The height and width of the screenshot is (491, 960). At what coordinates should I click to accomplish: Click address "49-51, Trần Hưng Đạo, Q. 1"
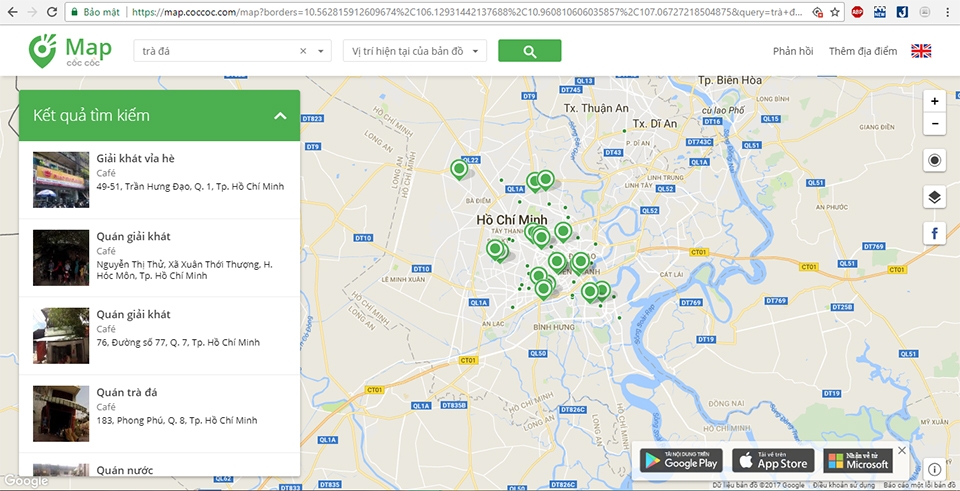tap(190, 187)
